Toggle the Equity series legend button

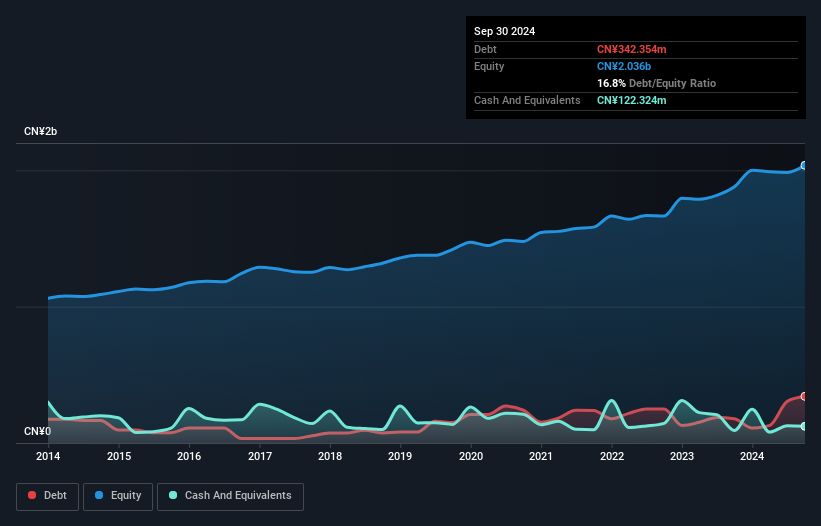click(x=118, y=496)
